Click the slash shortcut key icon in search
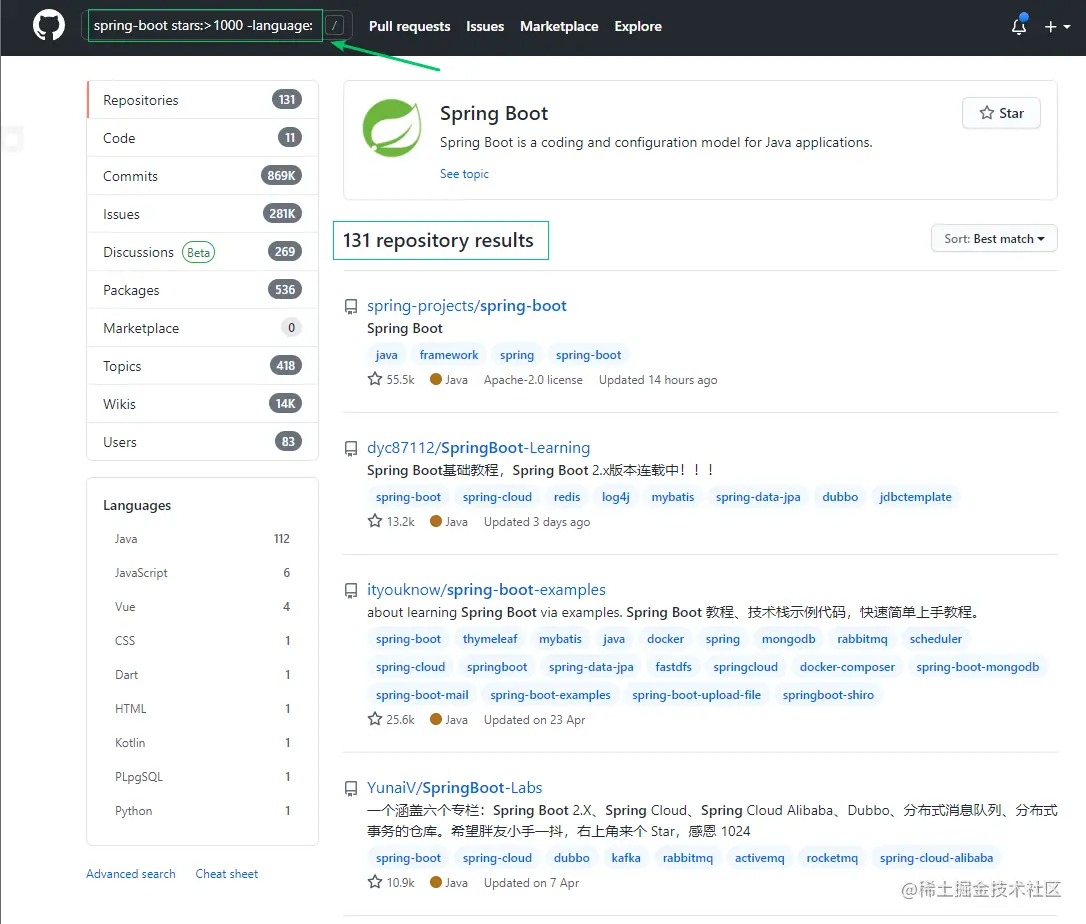Viewport: 1086px width, 924px height. click(335, 26)
